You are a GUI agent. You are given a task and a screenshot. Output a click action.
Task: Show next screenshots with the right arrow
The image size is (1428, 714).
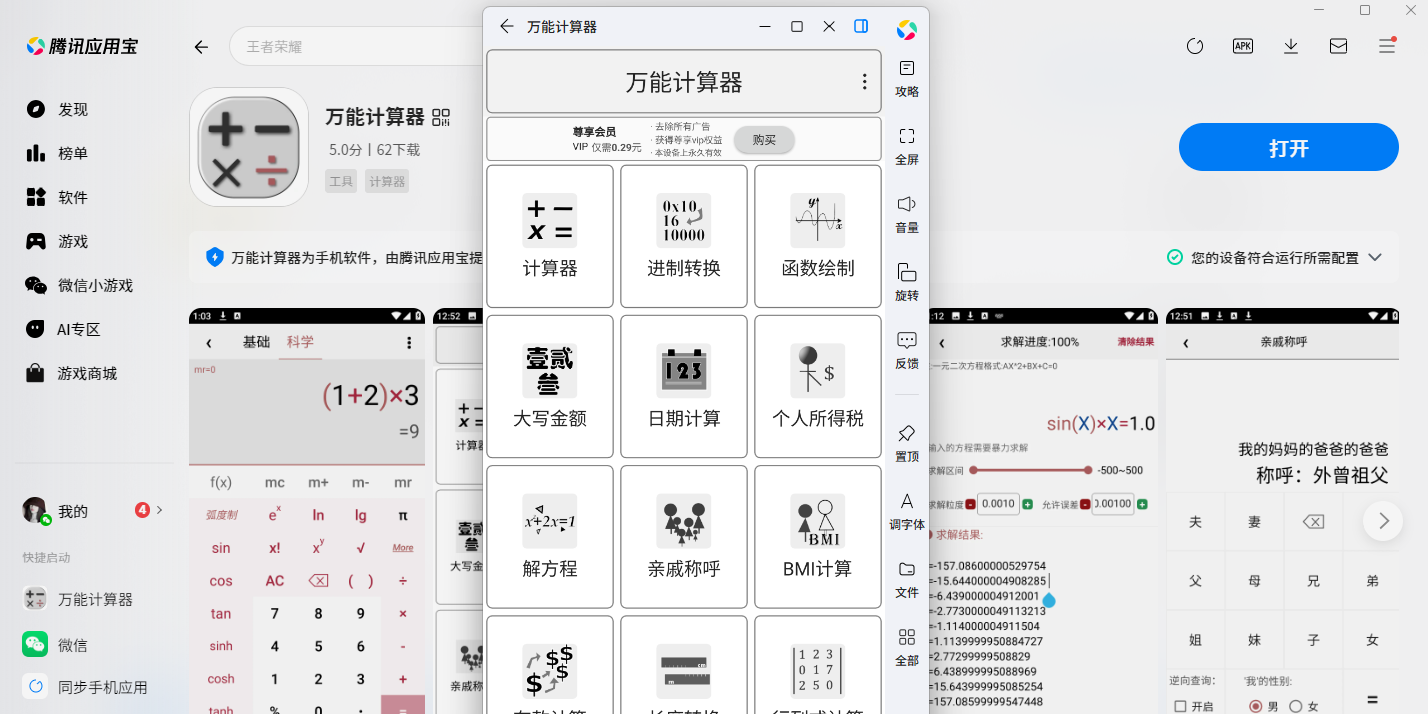click(x=1383, y=520)
